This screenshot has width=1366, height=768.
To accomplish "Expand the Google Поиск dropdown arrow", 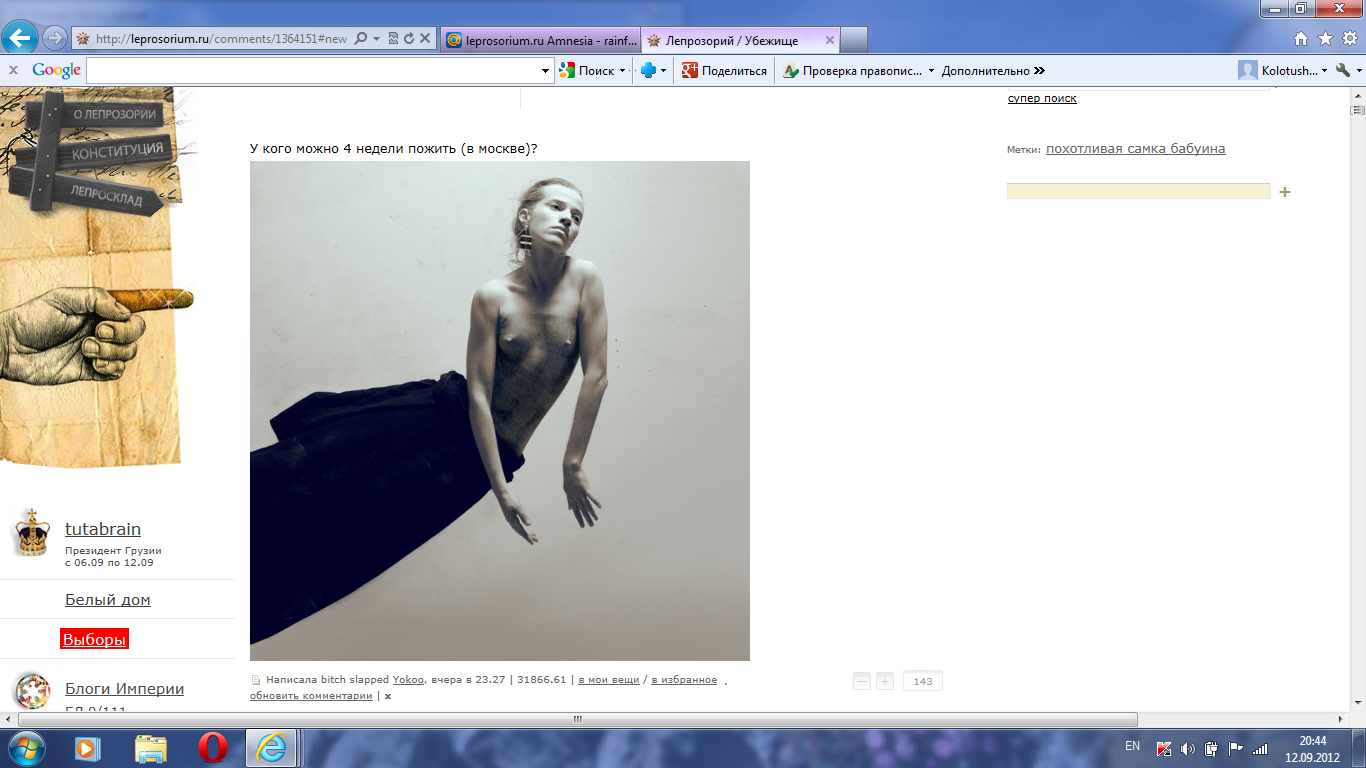I will 622,71.
